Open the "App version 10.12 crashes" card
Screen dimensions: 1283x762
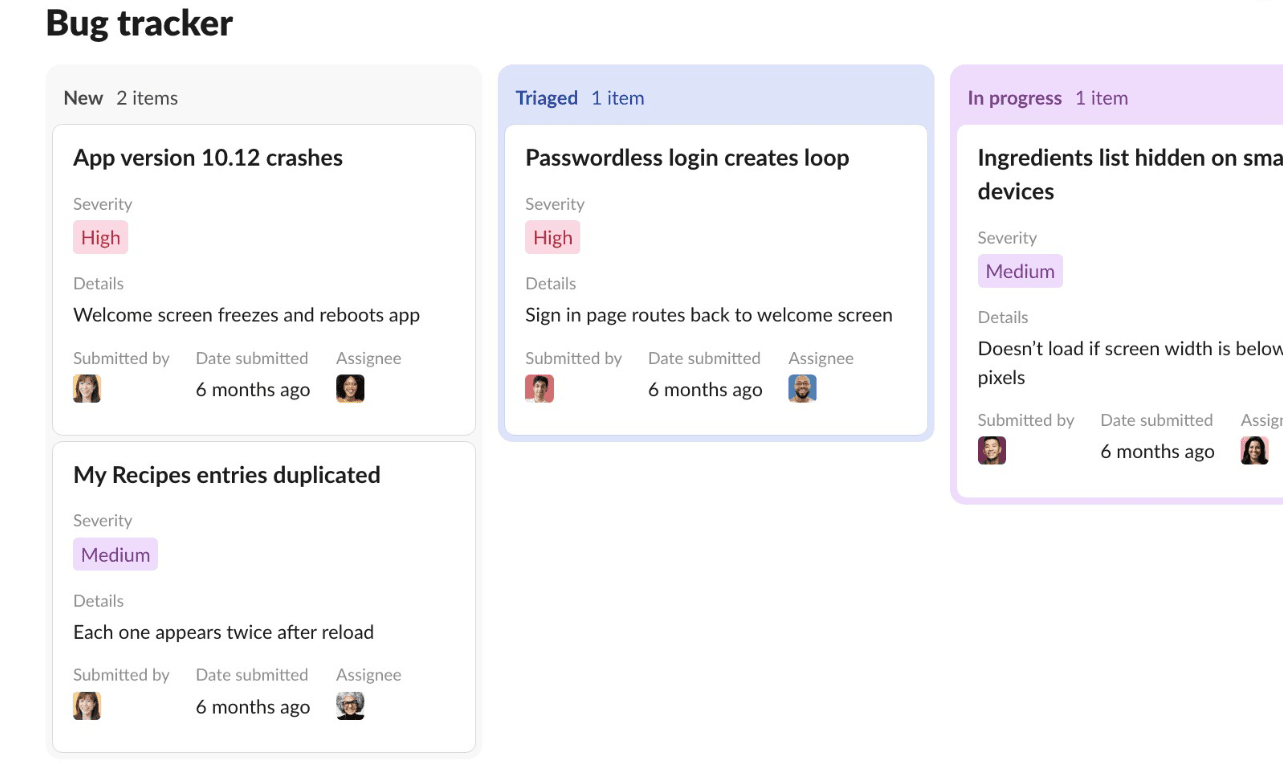[x=207, y=157]
